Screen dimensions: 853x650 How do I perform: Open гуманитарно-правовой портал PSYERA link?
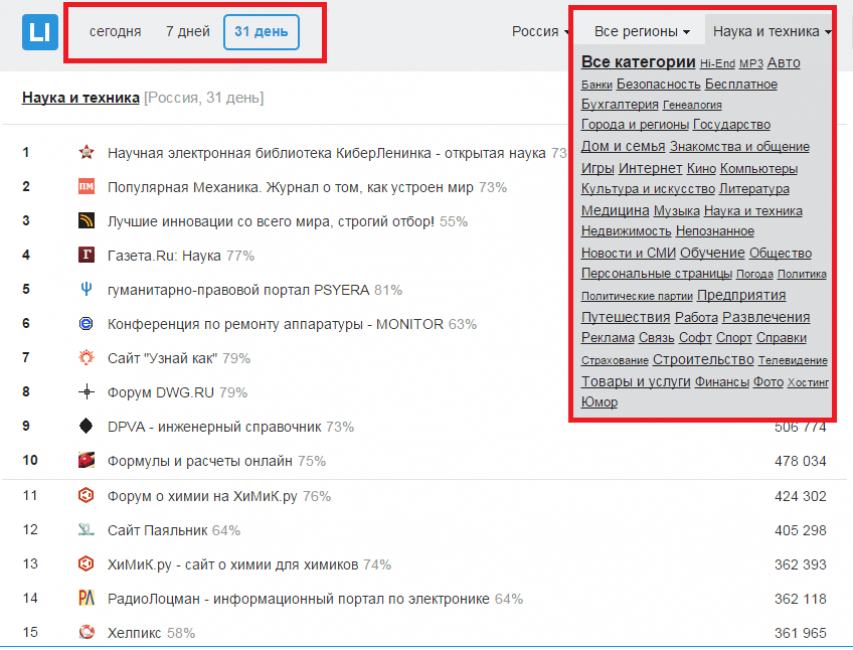(238, 290)
